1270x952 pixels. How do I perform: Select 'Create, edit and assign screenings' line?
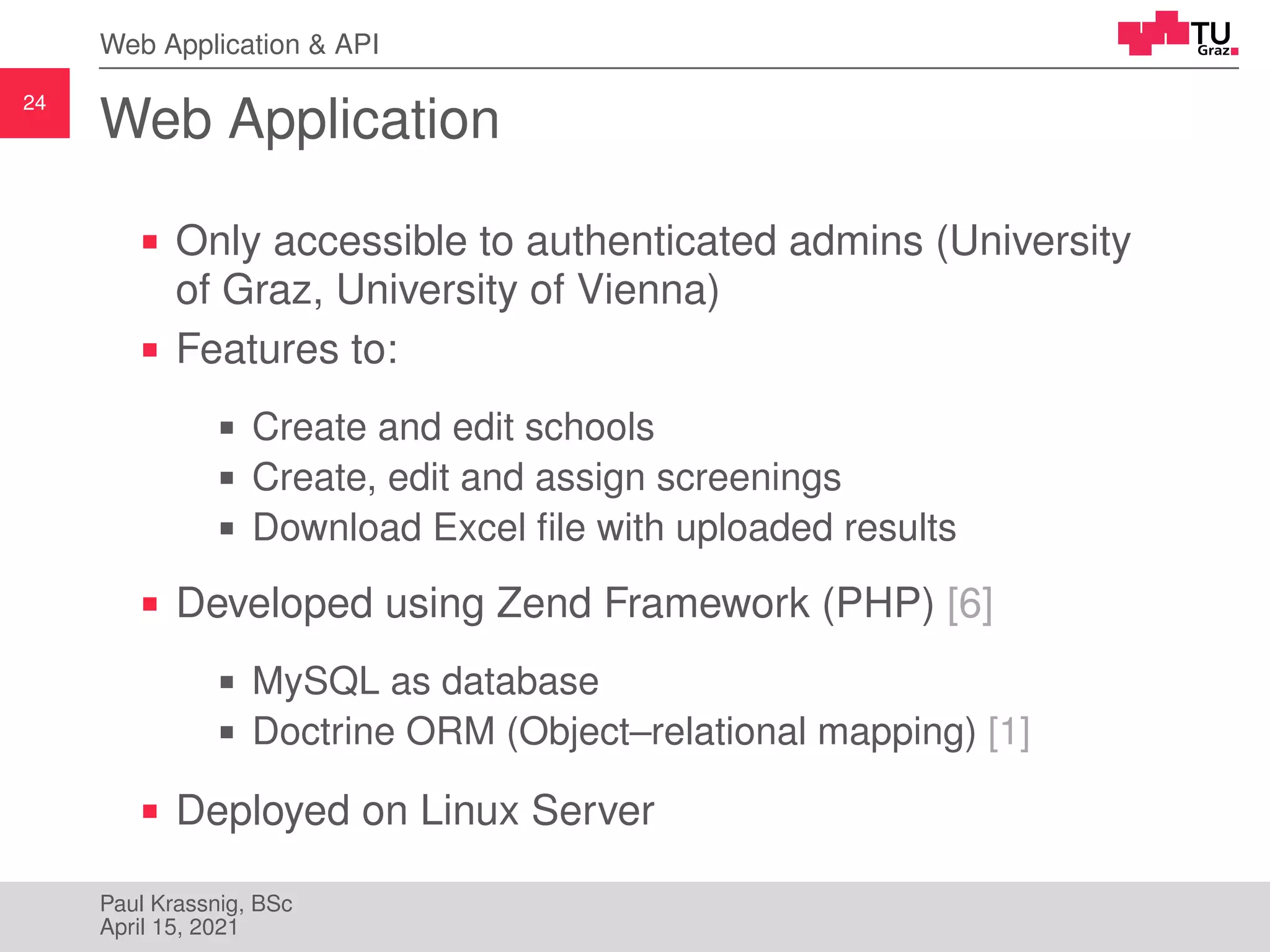click(x=546, y=478)
